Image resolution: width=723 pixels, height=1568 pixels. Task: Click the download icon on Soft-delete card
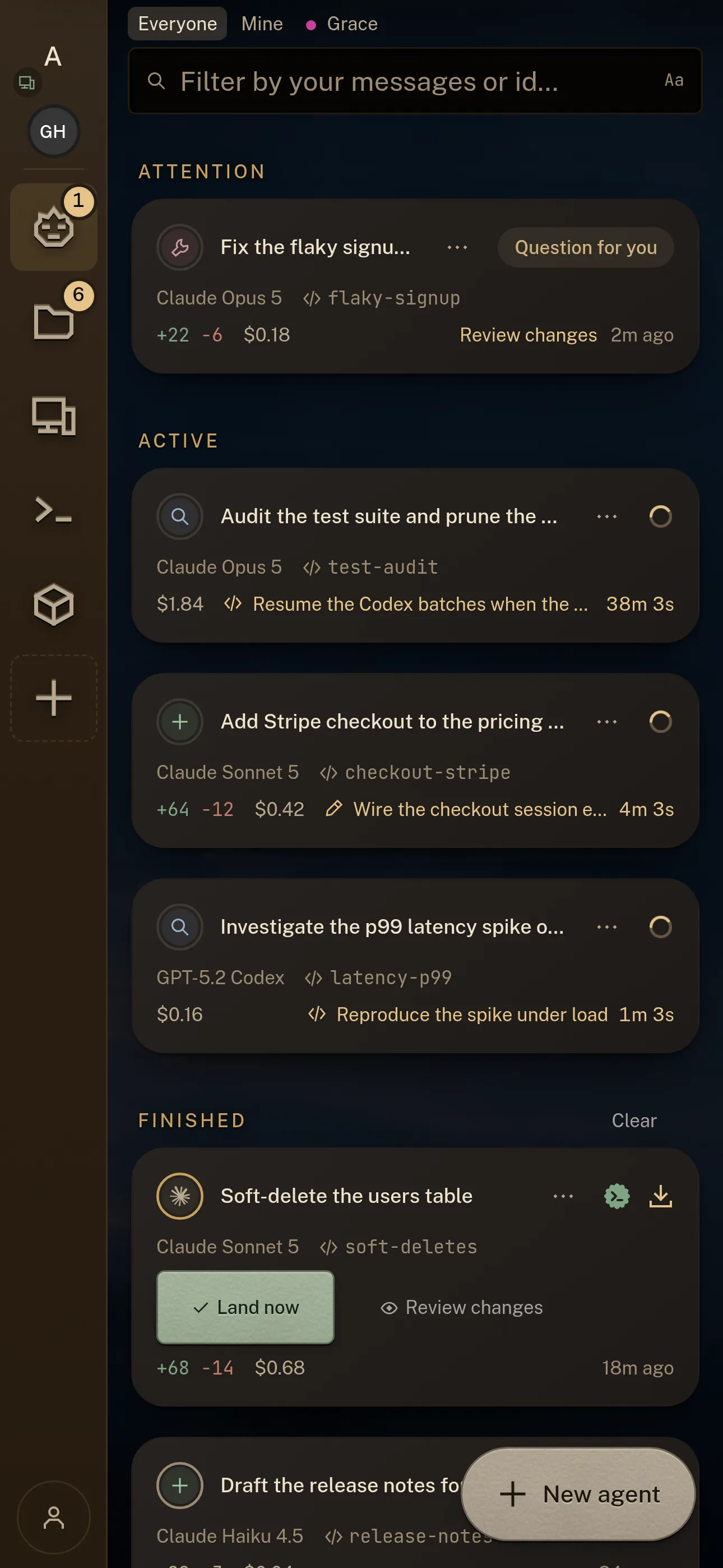[660, 1196]
